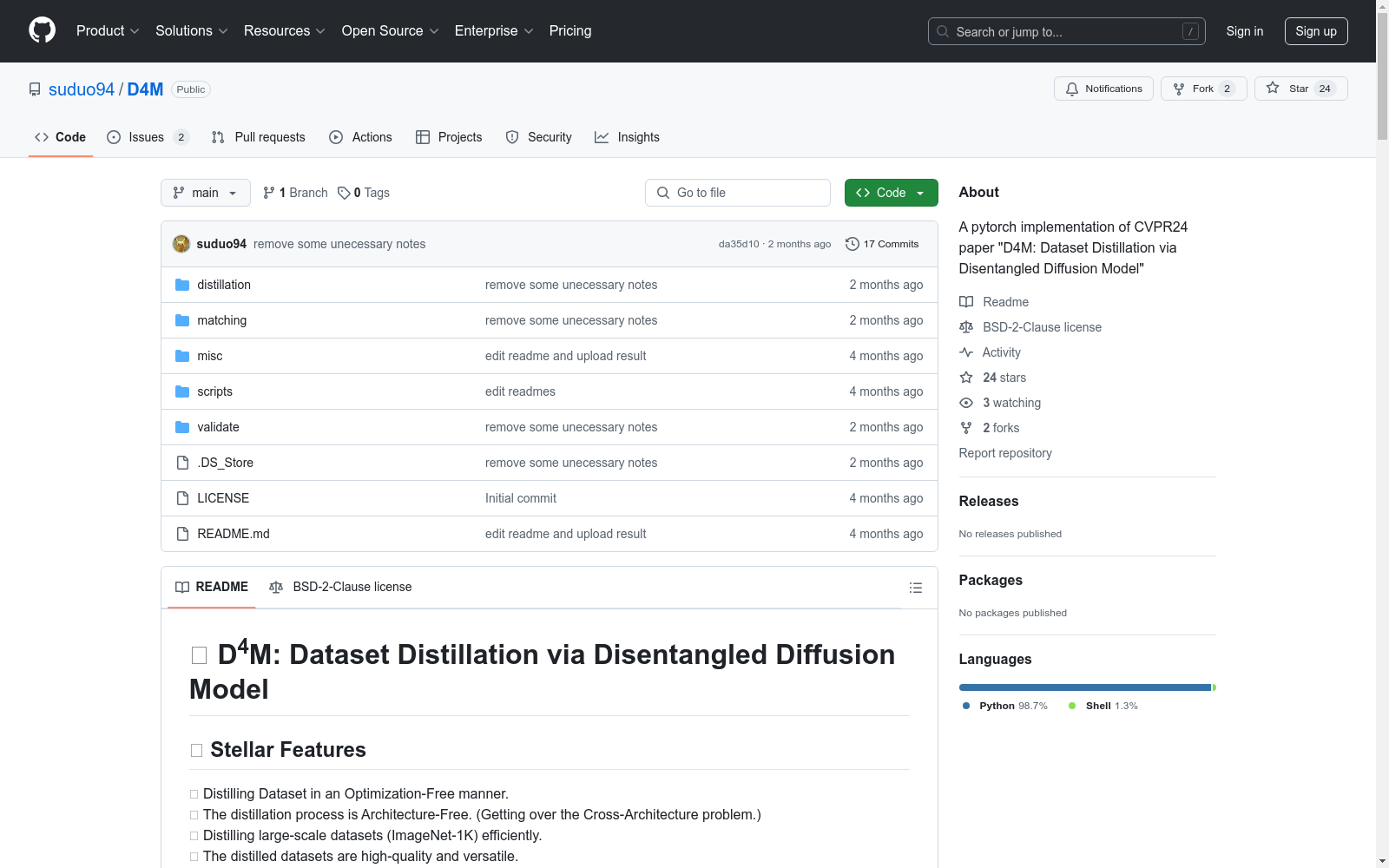Click the fork icon beside 2 forks
The width and height of the screenshot is (1389, 868).
(x=966, y=428)
